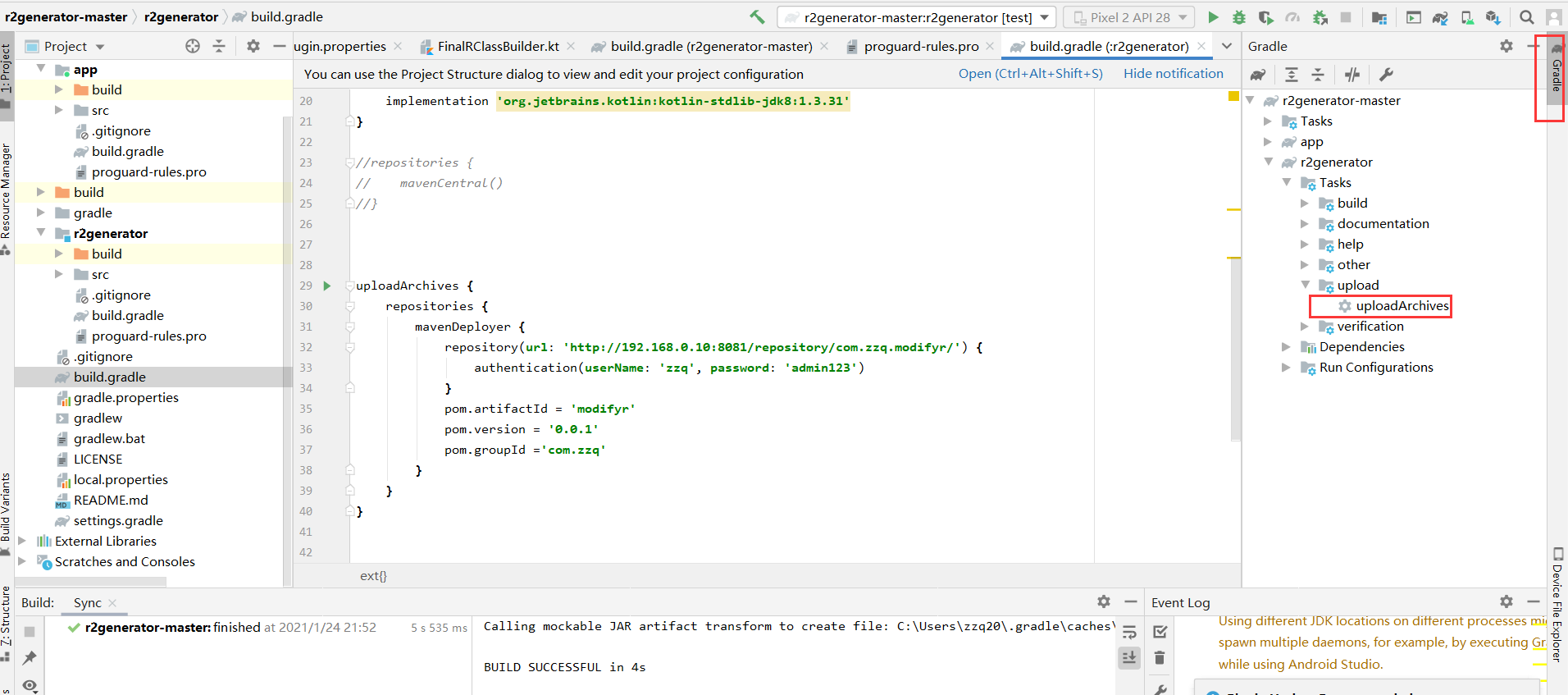Sync Project with Gradle Files
Image resolution: width=1568 pixels, height=695 pixels.
[x=1440, y=17]
